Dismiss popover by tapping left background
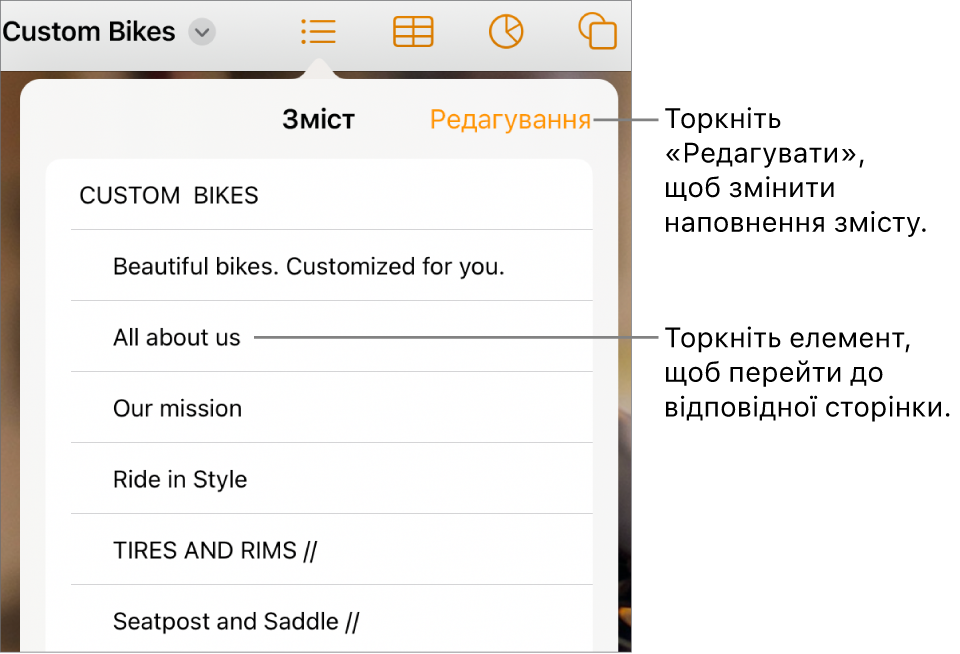 point(10,367)
